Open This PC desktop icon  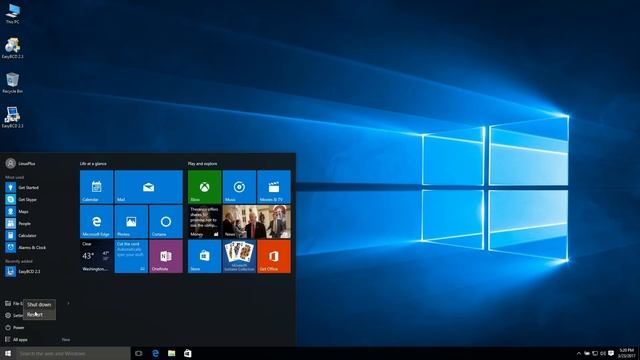(x=12, y=13)
